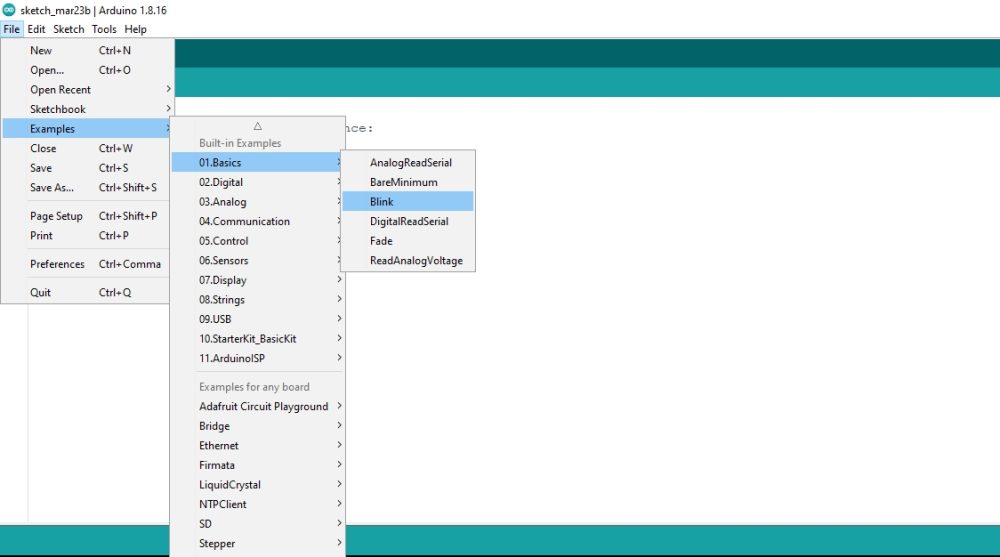Expand the Open Recent submenu

click(60, 90)
